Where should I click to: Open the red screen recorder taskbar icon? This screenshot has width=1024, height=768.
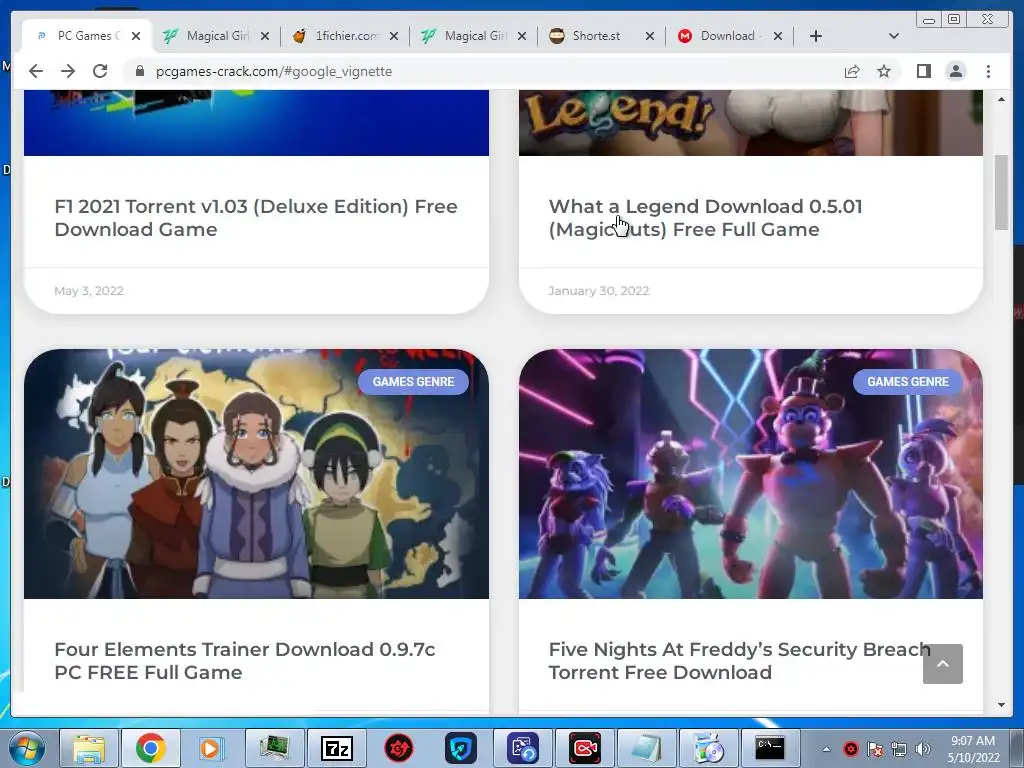[584, 748]
